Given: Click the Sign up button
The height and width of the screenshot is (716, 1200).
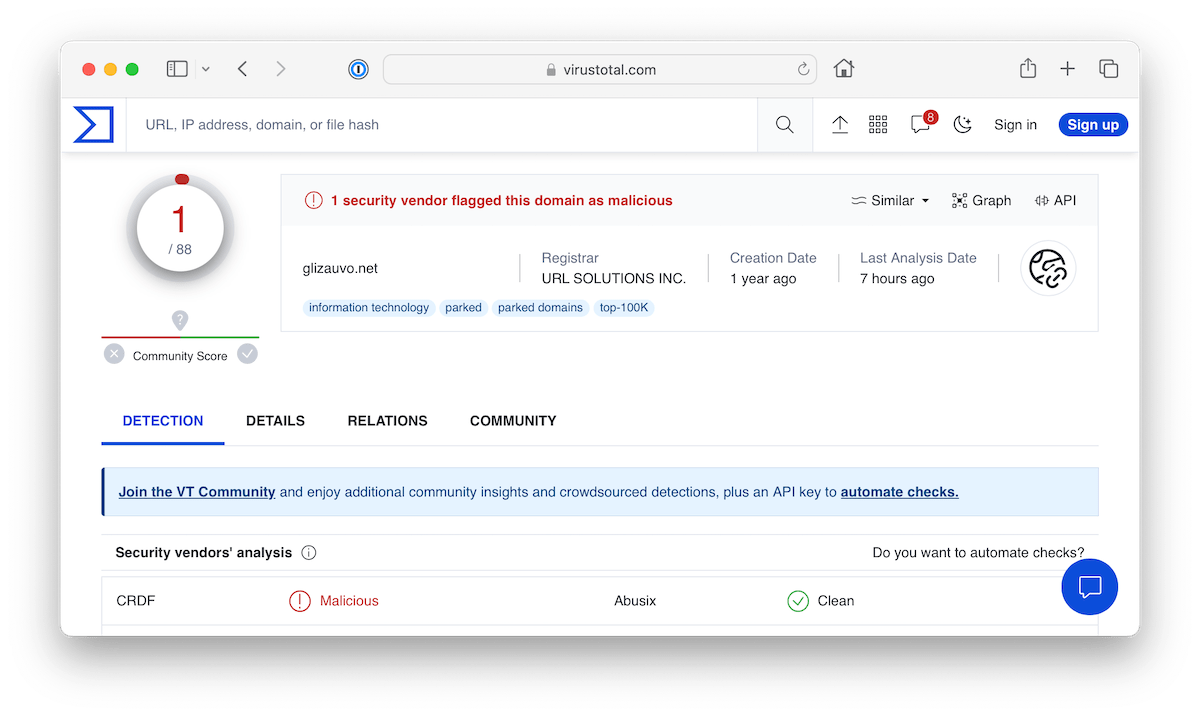Looking at the screenshot, I should click(x=1093, y=125).
